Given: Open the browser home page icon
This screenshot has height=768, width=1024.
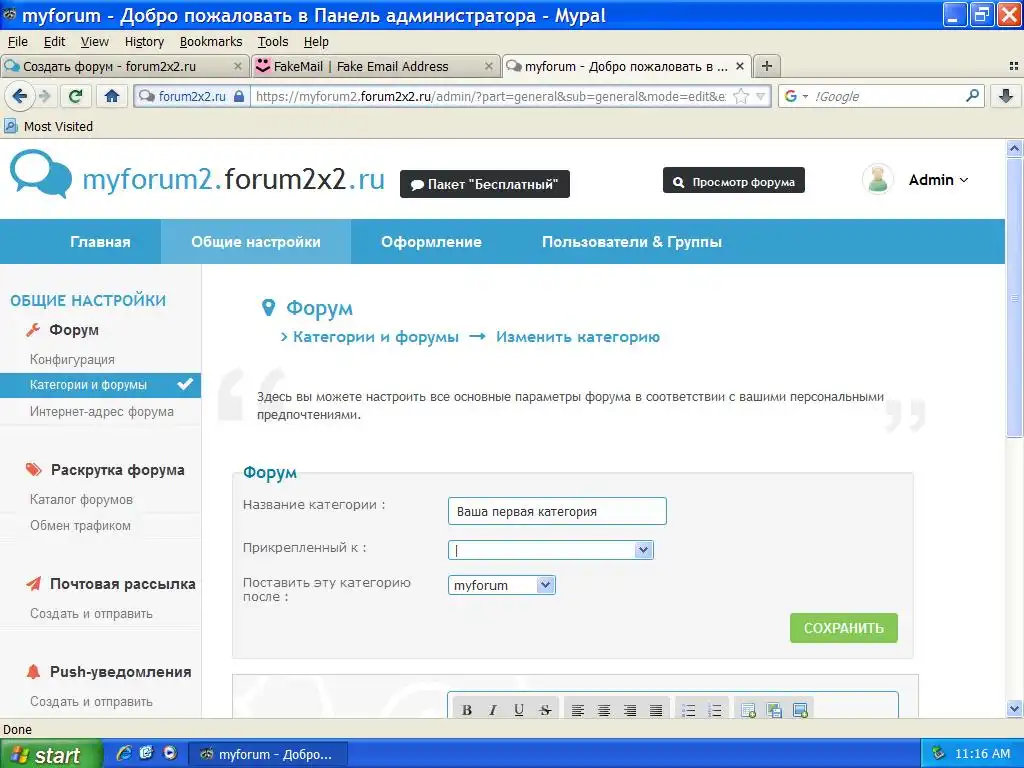Looking at the screenshot, I should pyautogui.click(x=112, y=96).
